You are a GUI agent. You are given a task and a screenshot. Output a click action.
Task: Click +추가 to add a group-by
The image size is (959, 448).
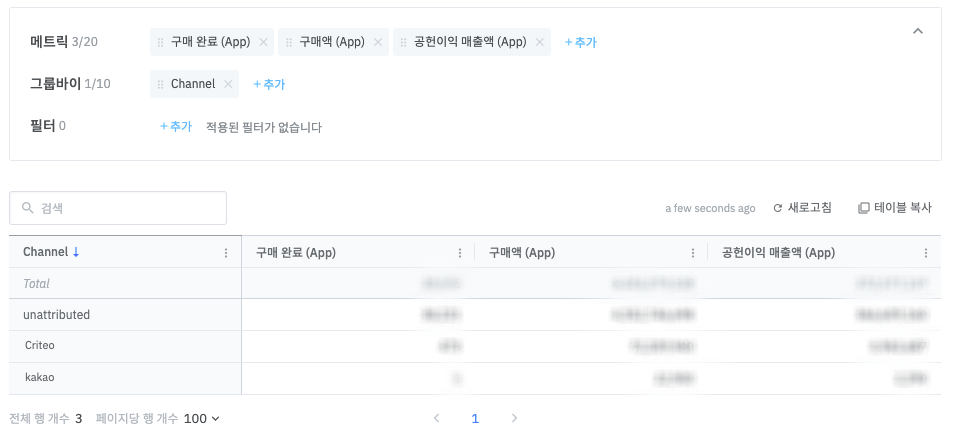tap(269, 84)
